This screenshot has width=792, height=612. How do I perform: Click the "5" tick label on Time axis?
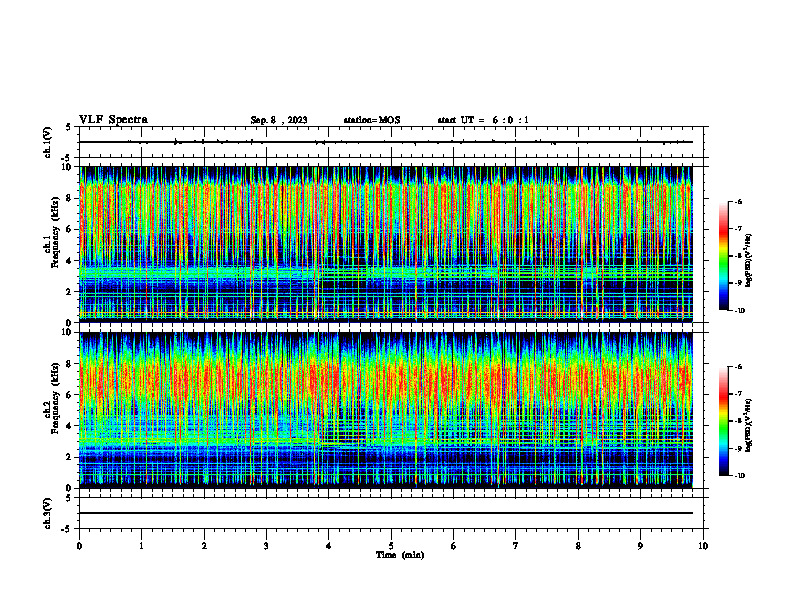[391, 546]
